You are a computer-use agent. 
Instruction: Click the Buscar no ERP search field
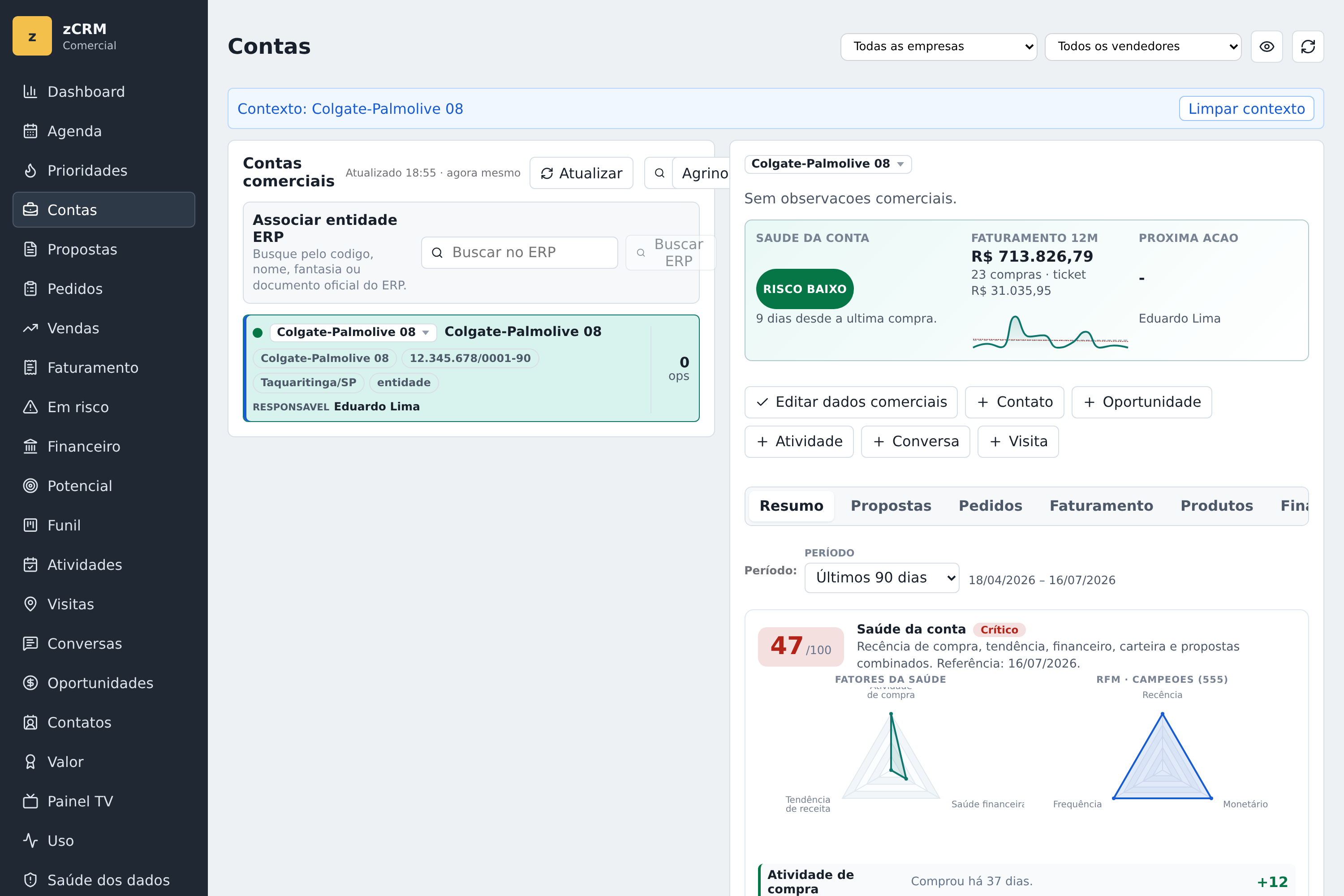(519, 253)
